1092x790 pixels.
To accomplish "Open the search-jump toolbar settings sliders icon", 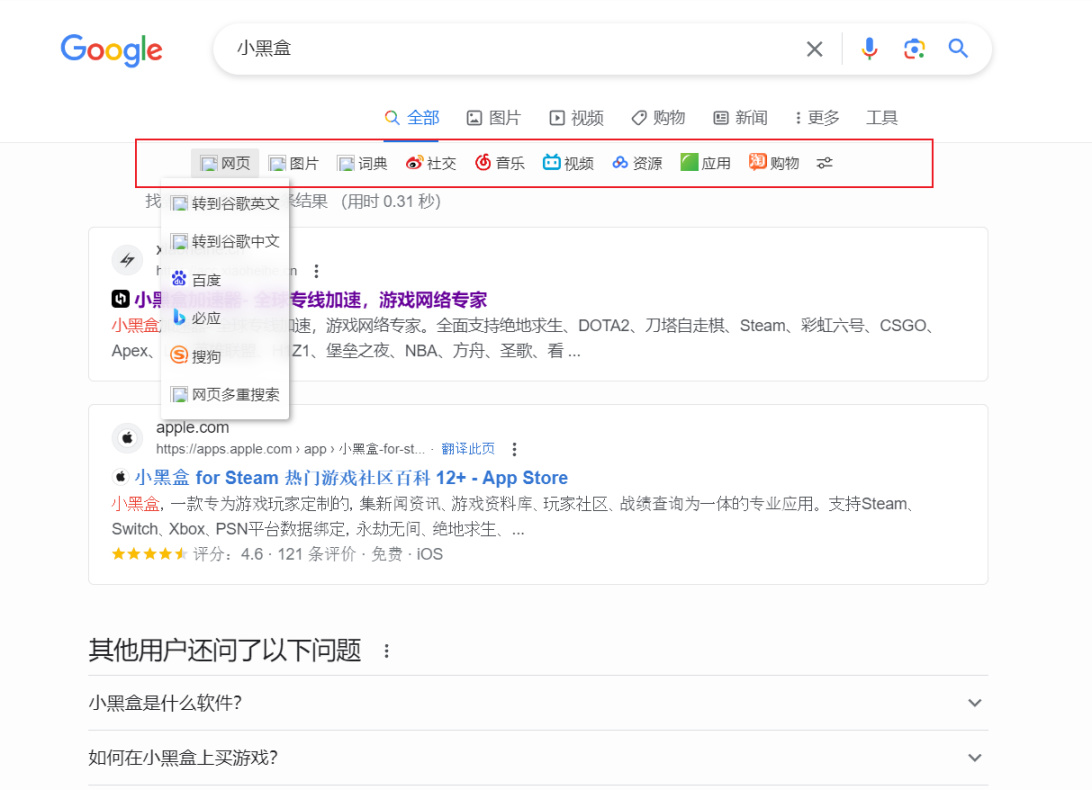I will pos(825,163).
